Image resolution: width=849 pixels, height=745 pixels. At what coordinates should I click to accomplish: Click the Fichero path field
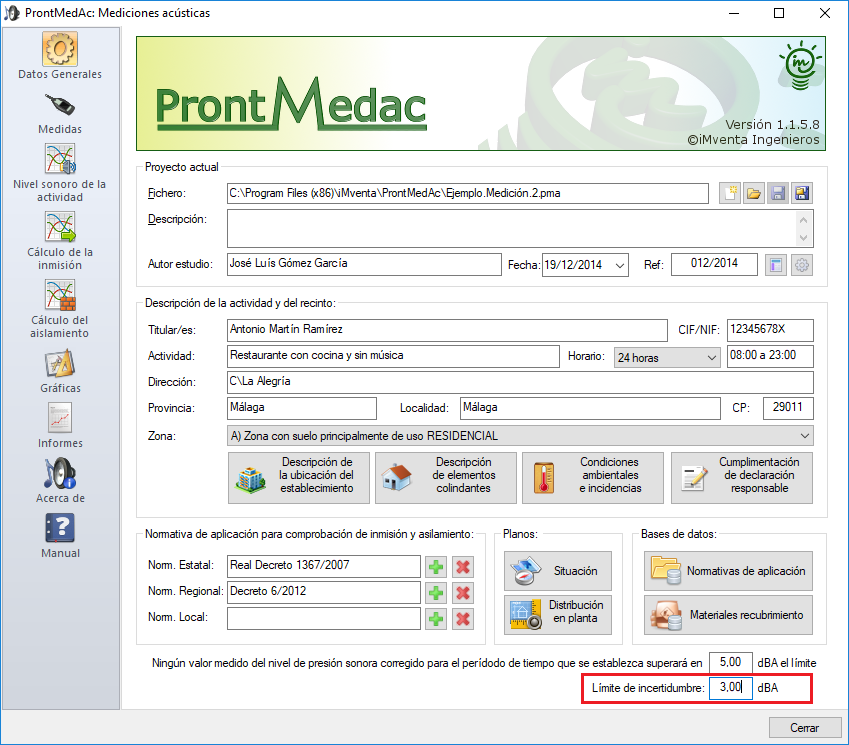coord(468,193)
